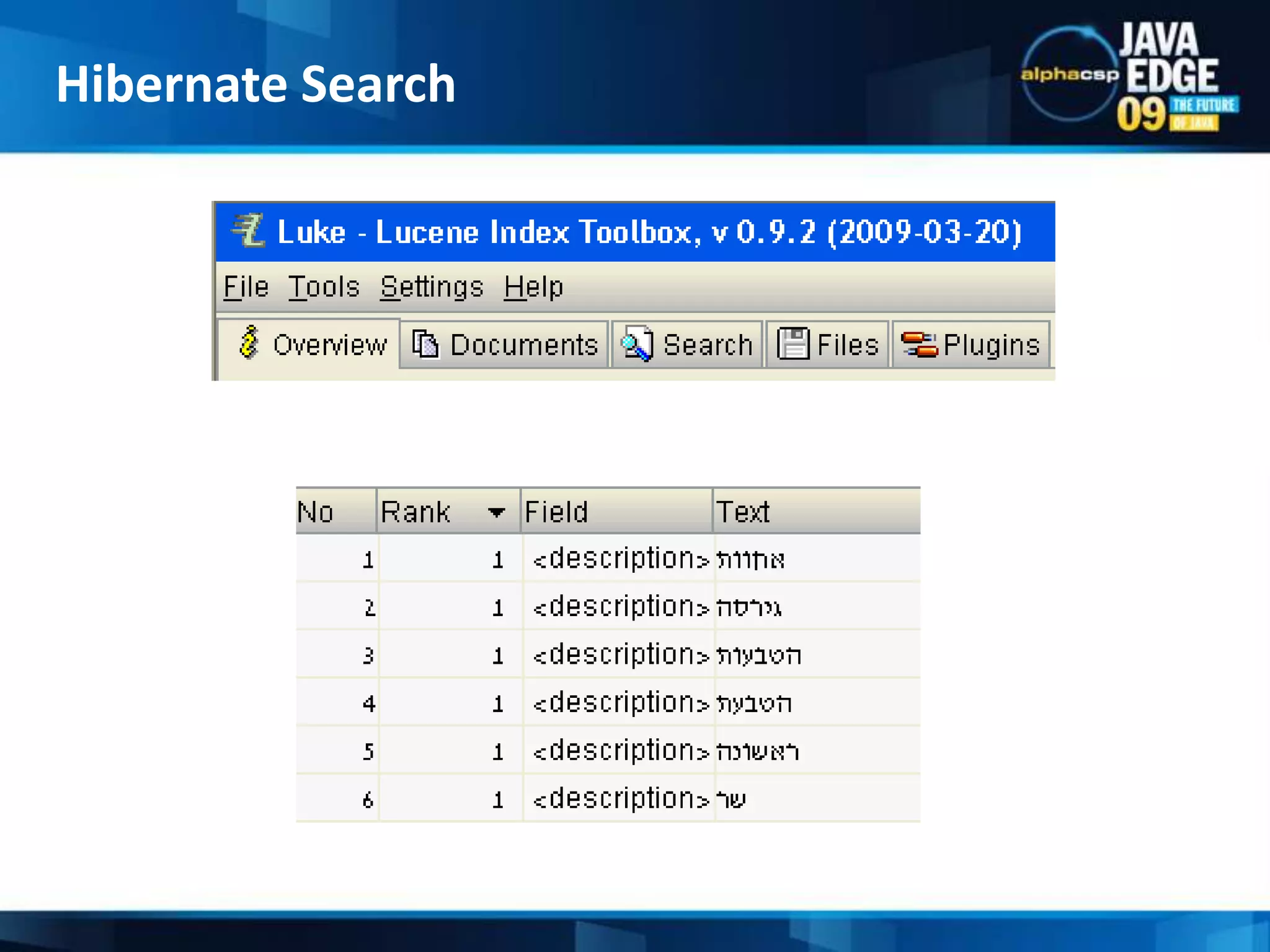
Task: Open the Help menu
Action: 533,287
